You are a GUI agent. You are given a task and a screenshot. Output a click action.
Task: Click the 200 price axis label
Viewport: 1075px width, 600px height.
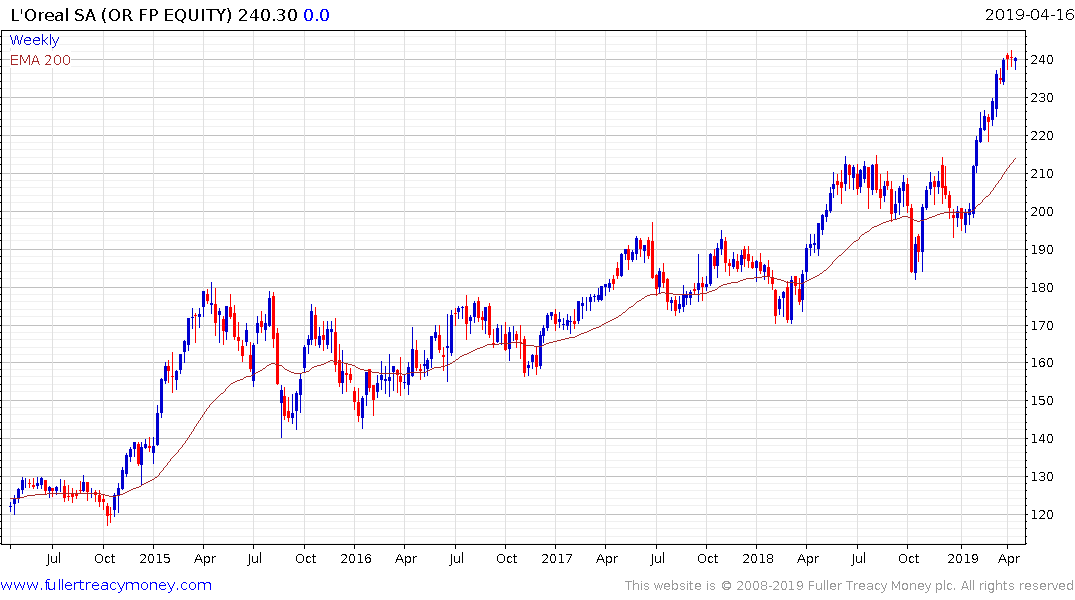coord(1041,211)
